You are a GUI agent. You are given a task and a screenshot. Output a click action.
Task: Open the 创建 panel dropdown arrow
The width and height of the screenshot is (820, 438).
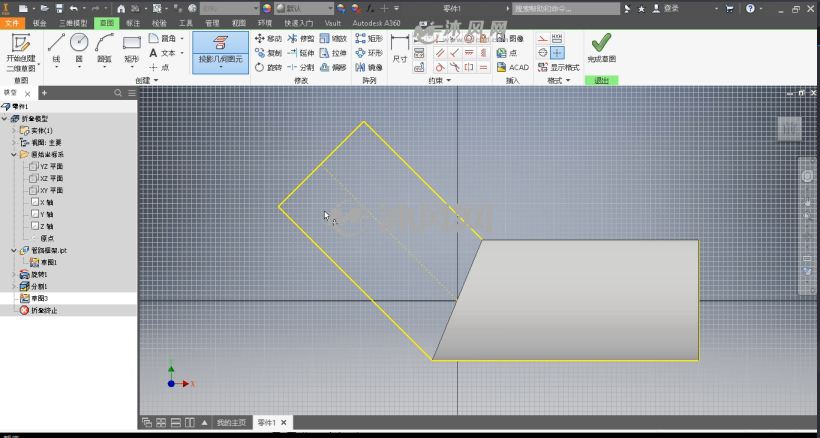tap(156, 80)
